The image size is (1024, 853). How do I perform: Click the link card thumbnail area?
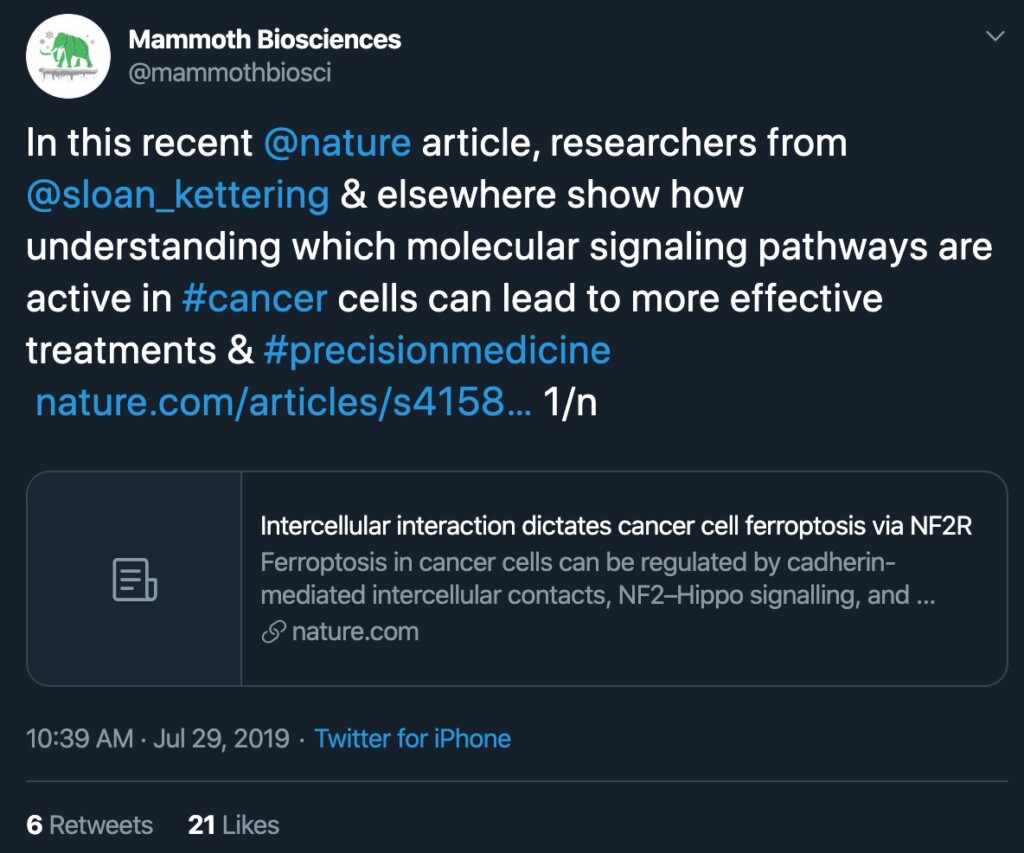coord(134,579)
